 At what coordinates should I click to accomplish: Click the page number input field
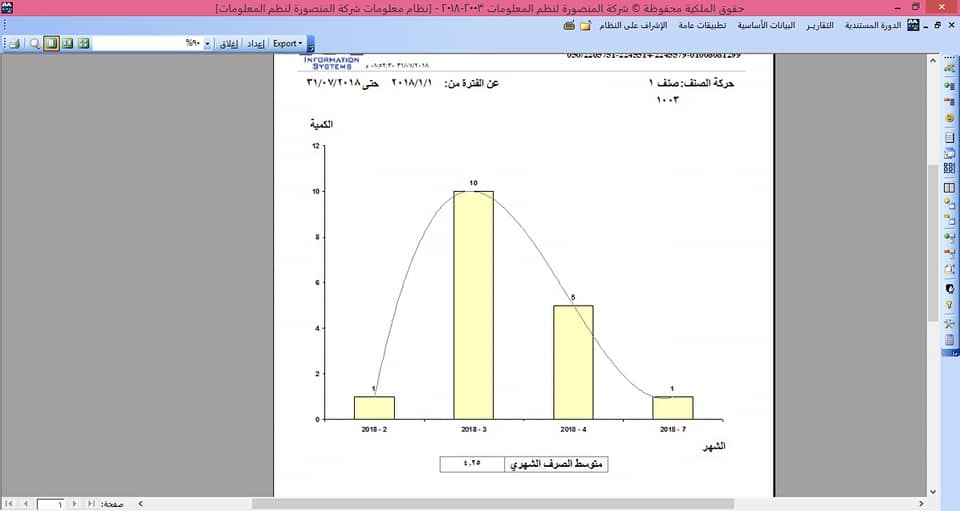(50, 504)
